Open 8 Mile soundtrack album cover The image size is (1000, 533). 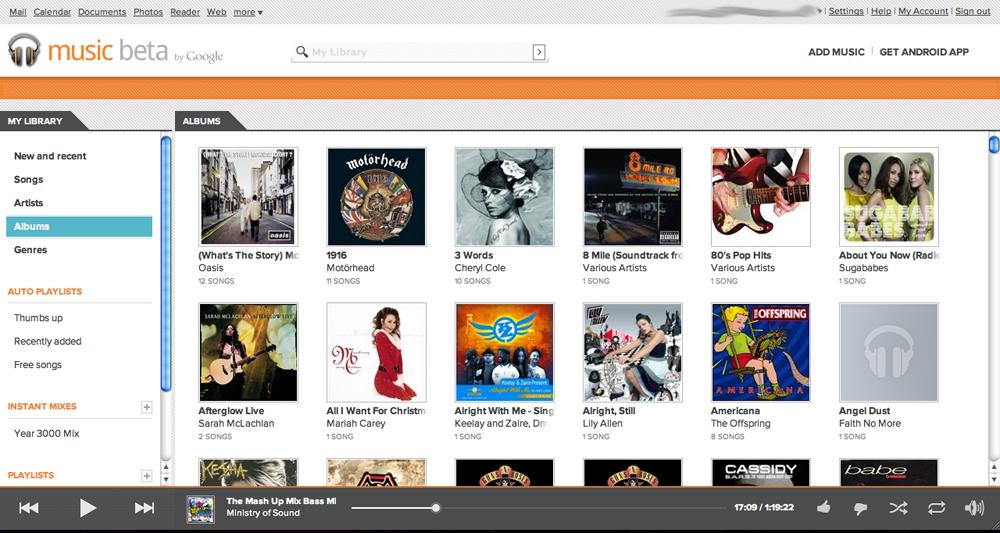tap(633, 196)
